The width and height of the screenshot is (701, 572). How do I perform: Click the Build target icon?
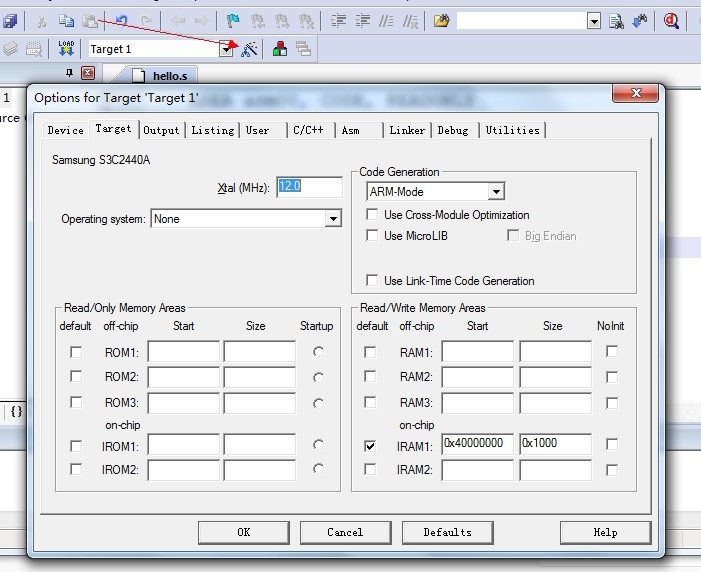(x=10, y=48)
